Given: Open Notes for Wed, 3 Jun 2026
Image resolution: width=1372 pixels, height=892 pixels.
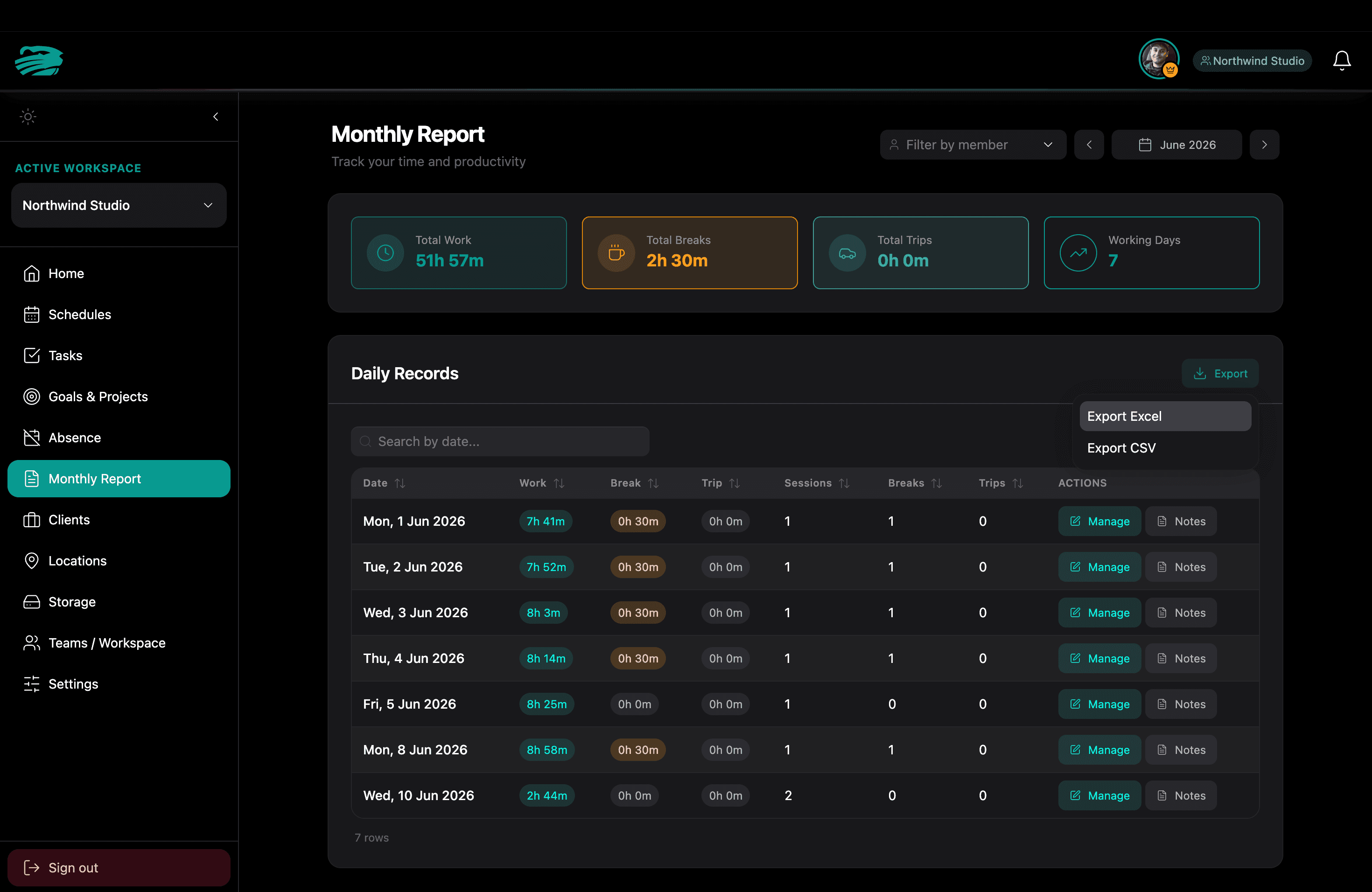Looking at the screenshot, I should [x=1181, y=613].
